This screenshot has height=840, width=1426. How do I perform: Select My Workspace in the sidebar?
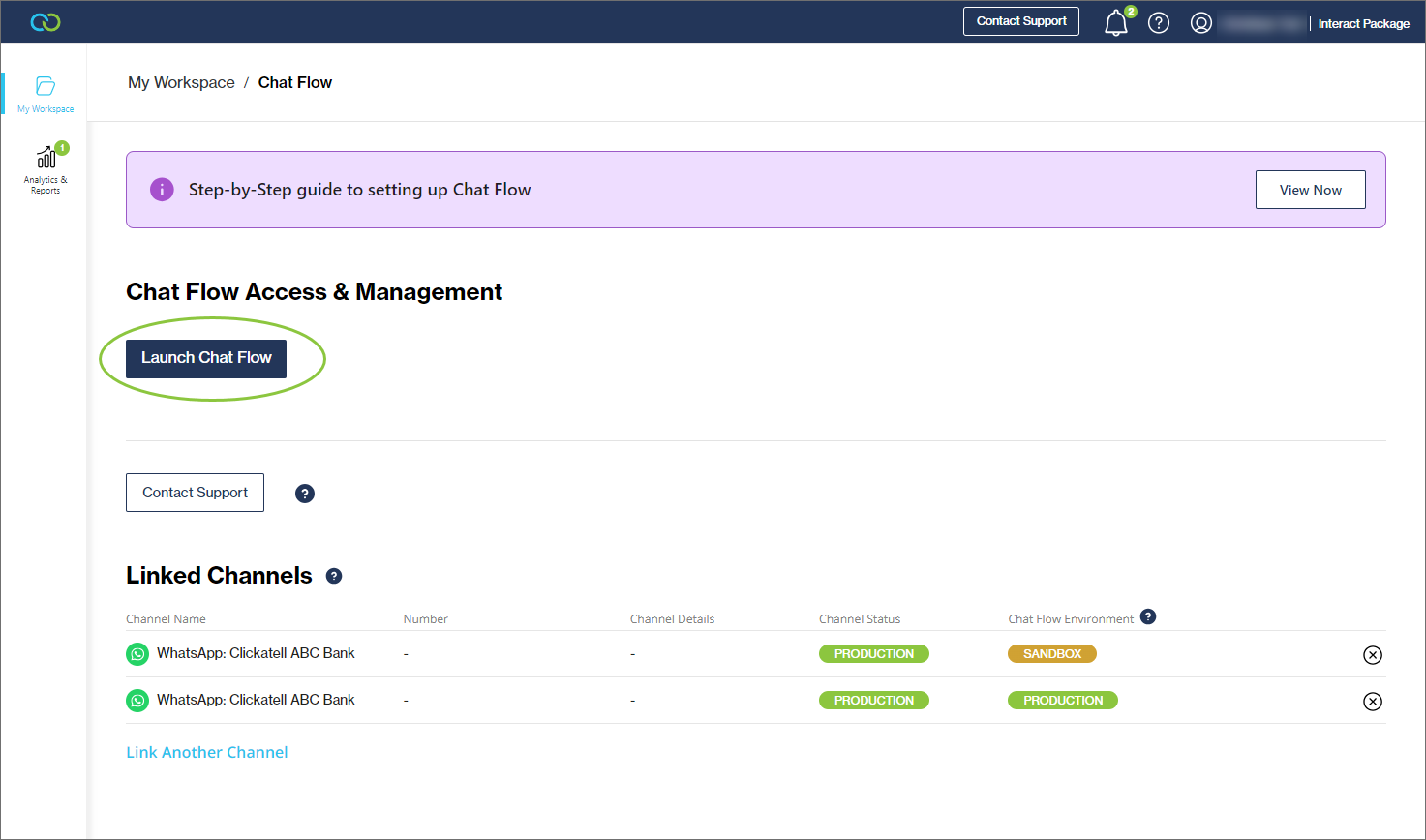tap(45, 92)
